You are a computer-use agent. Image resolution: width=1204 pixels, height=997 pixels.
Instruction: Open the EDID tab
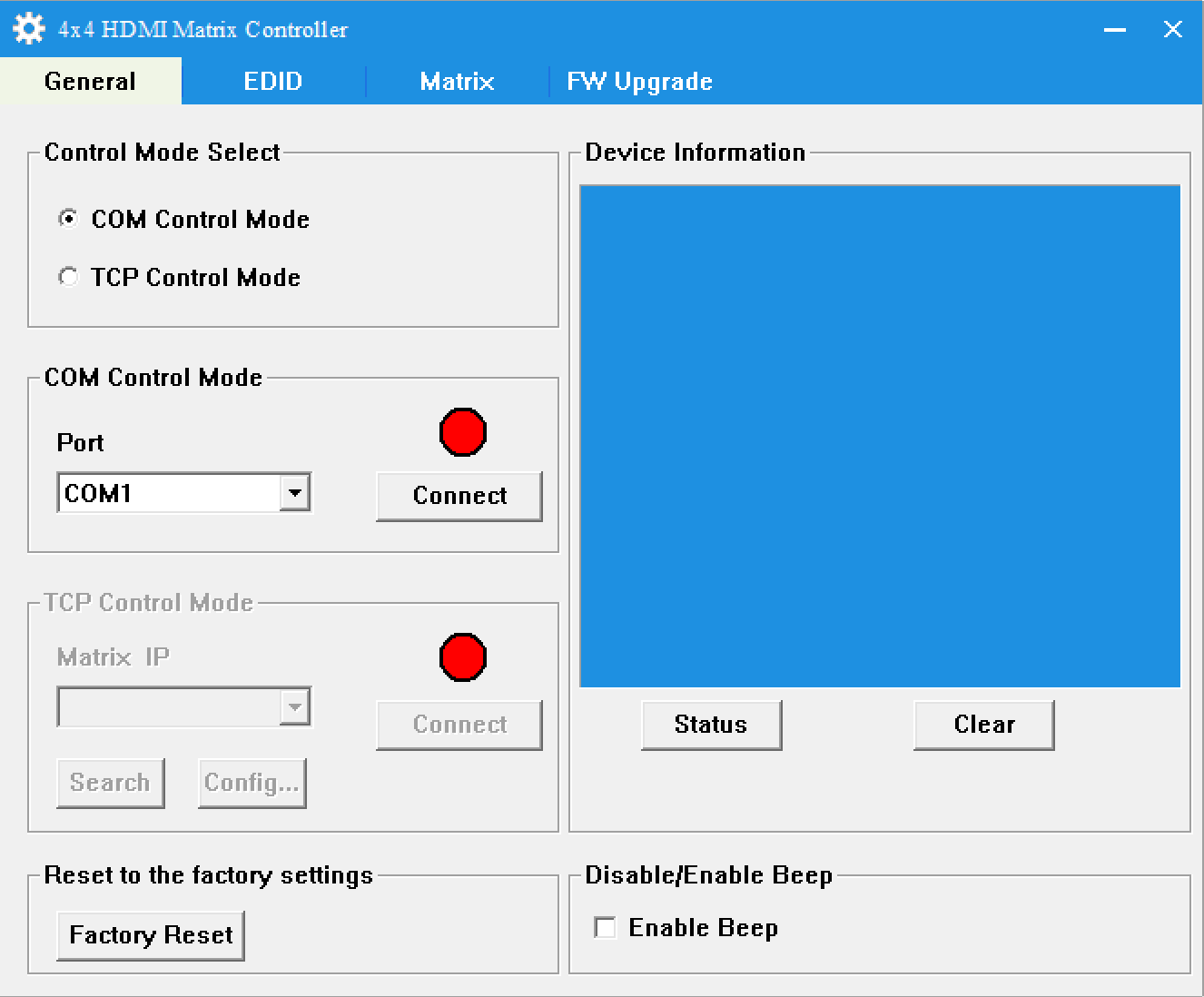point(273,81)
